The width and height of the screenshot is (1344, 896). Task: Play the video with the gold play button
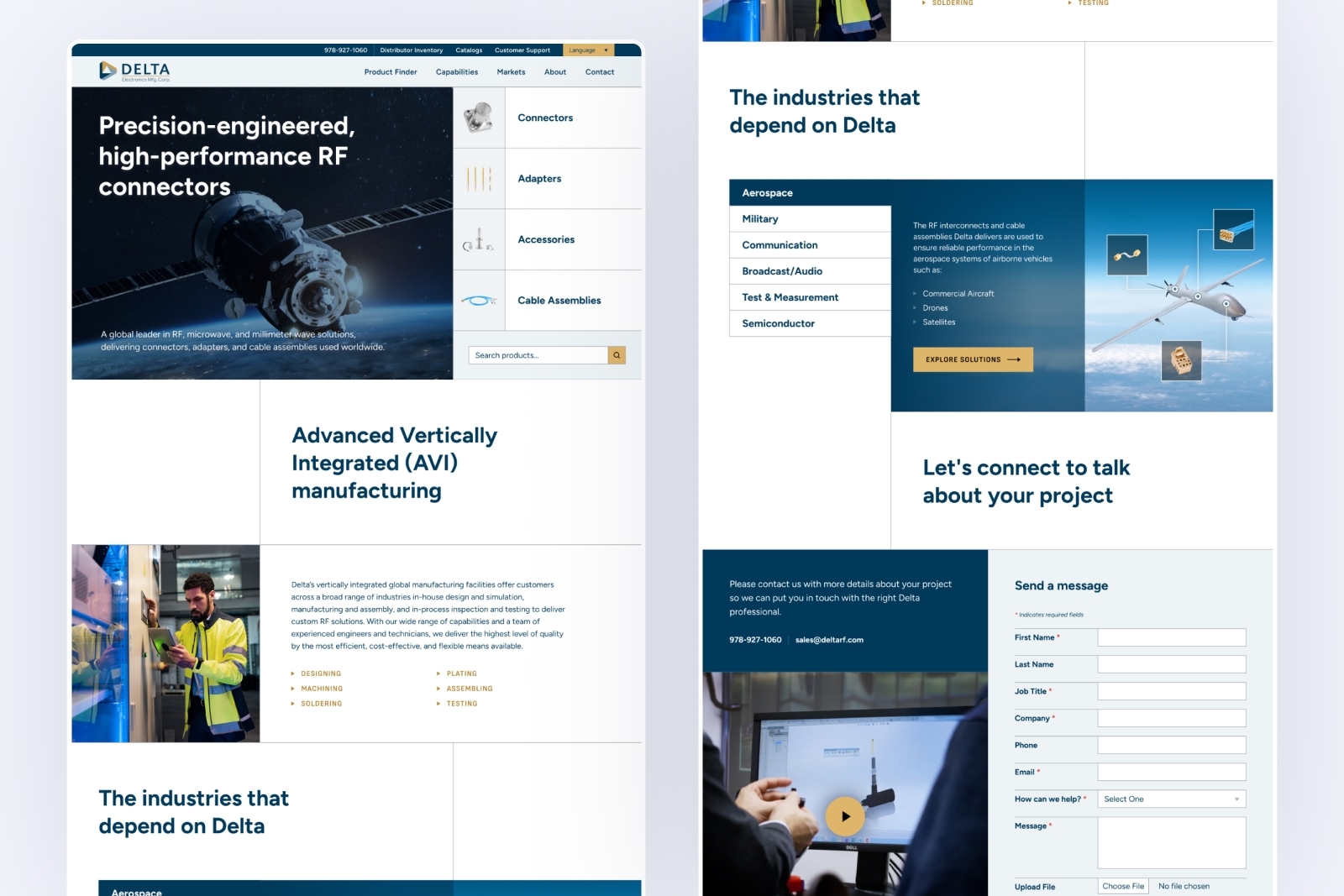tap(845, 815)
